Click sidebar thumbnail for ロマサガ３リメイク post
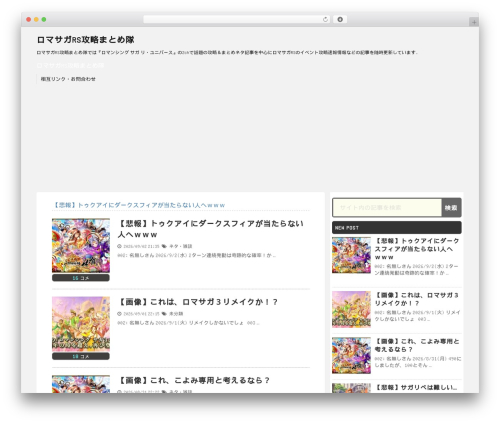The height and width of the screenshot is (423, 500). coord(351,309)
